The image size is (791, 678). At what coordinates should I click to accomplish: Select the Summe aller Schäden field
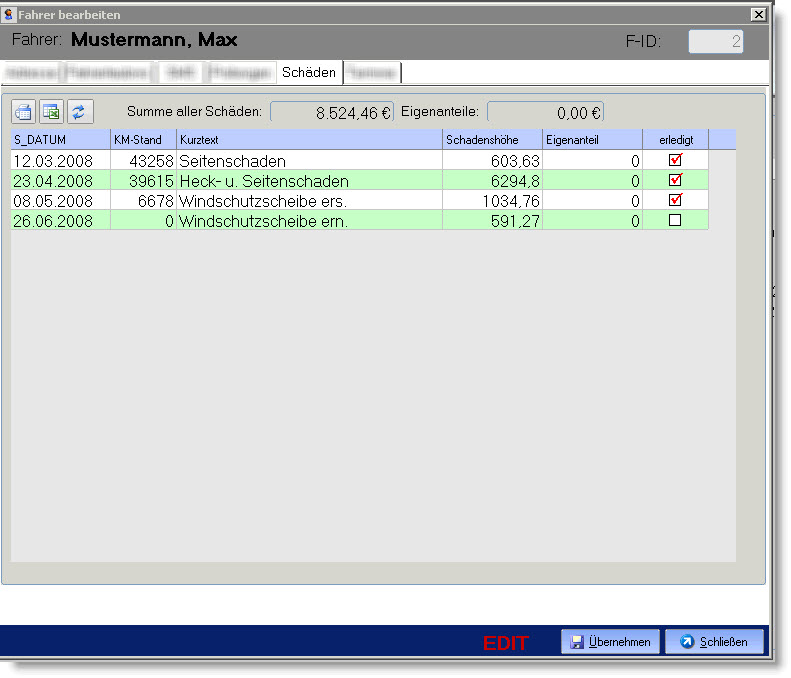click(332, 113)
